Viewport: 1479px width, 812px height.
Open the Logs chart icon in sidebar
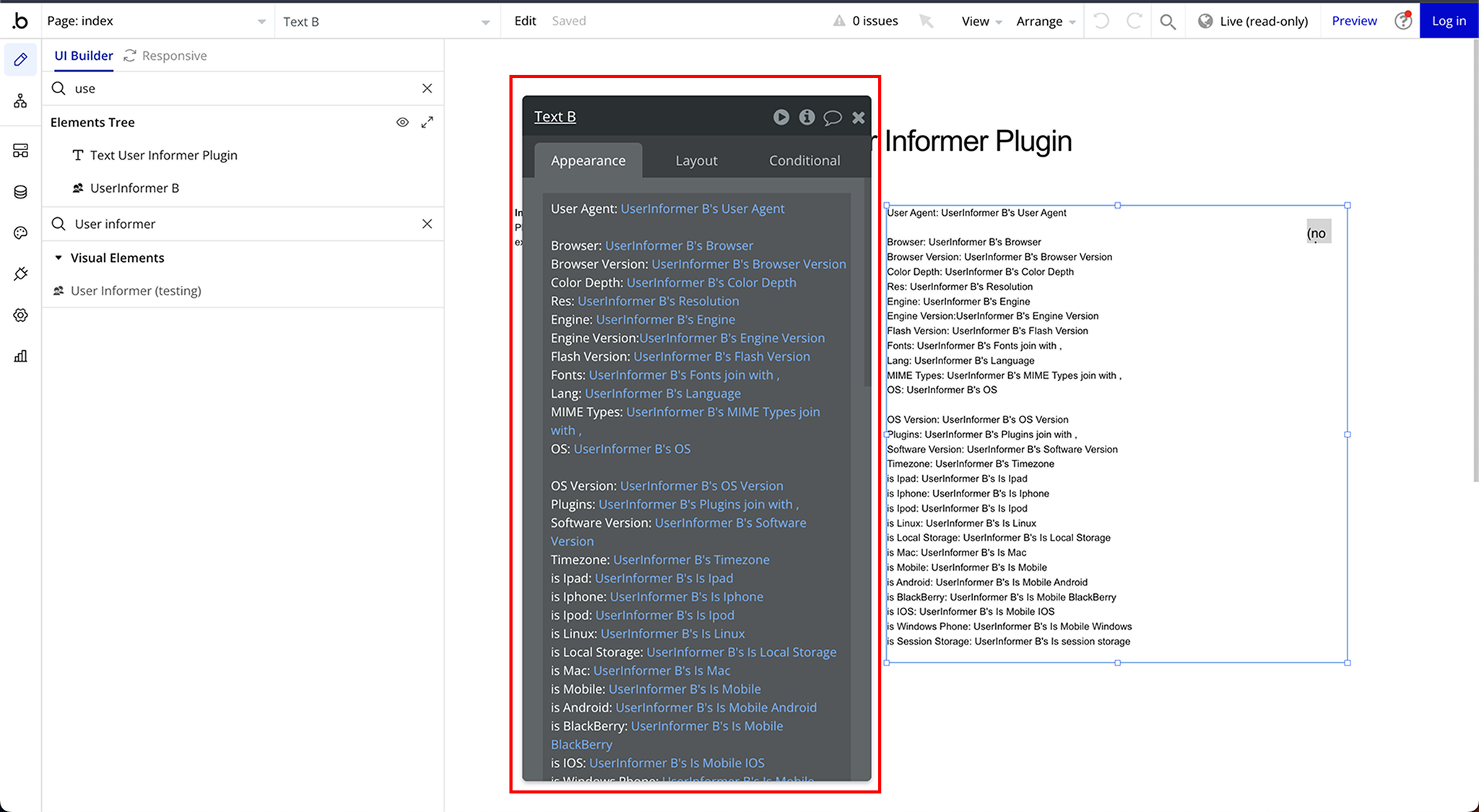(x=20, y=356)
